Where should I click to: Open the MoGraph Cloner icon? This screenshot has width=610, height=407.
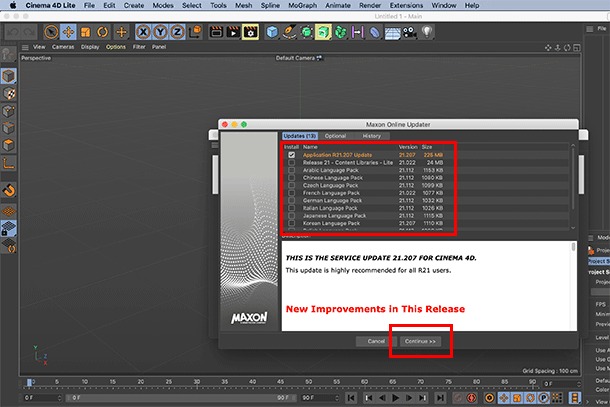[340, 32]
